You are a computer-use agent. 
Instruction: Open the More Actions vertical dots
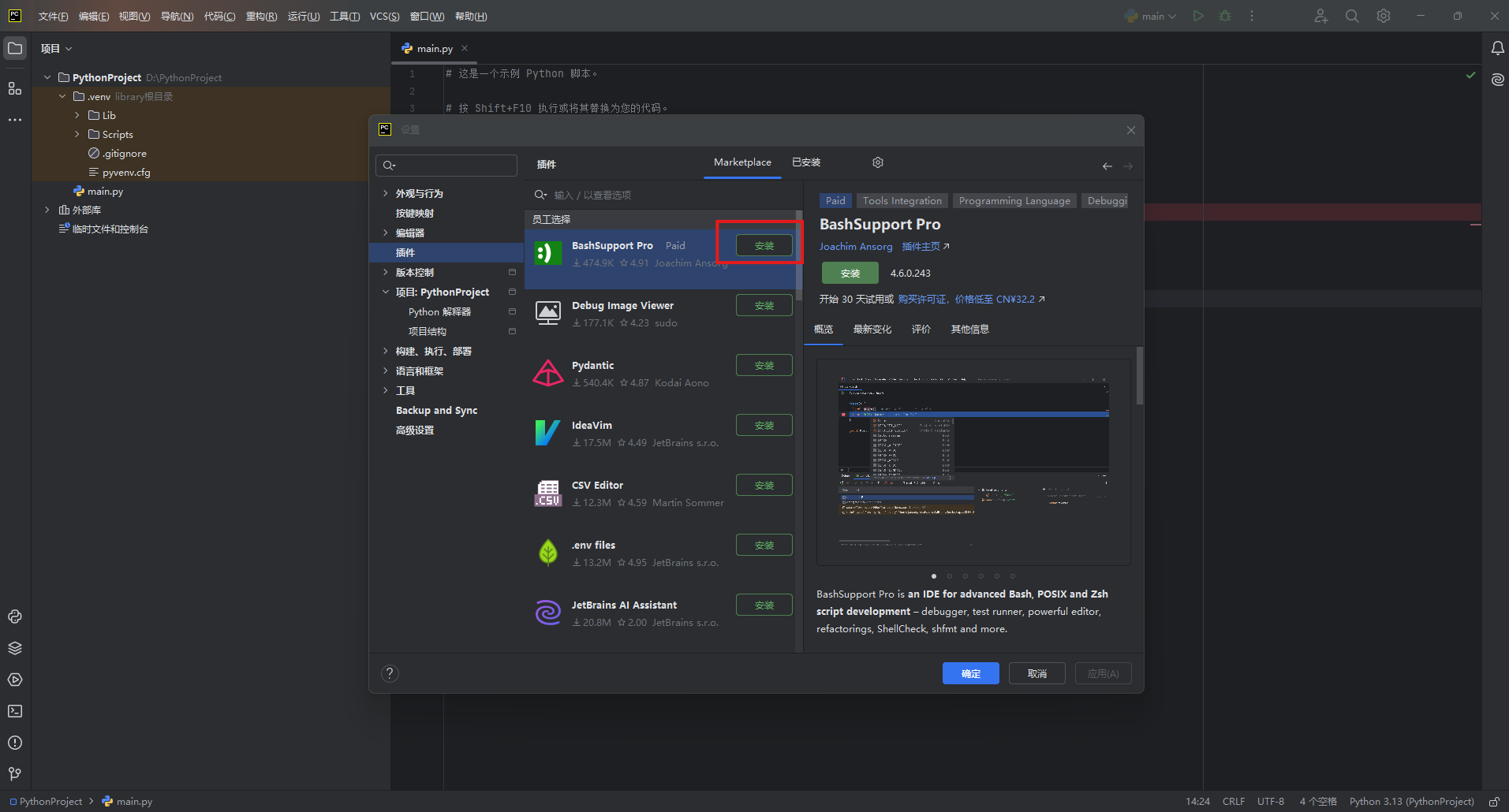coord(1252,16)
